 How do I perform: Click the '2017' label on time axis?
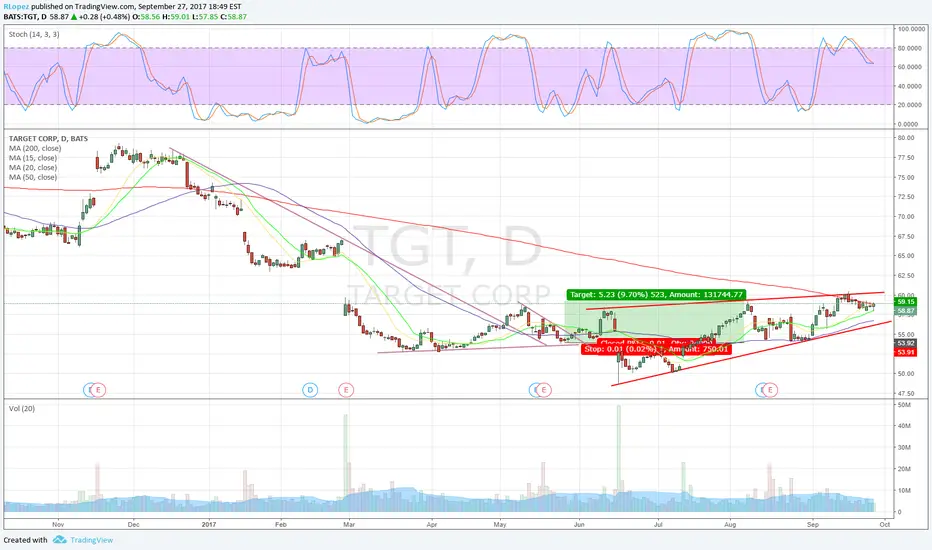click(x=209, y=524)
